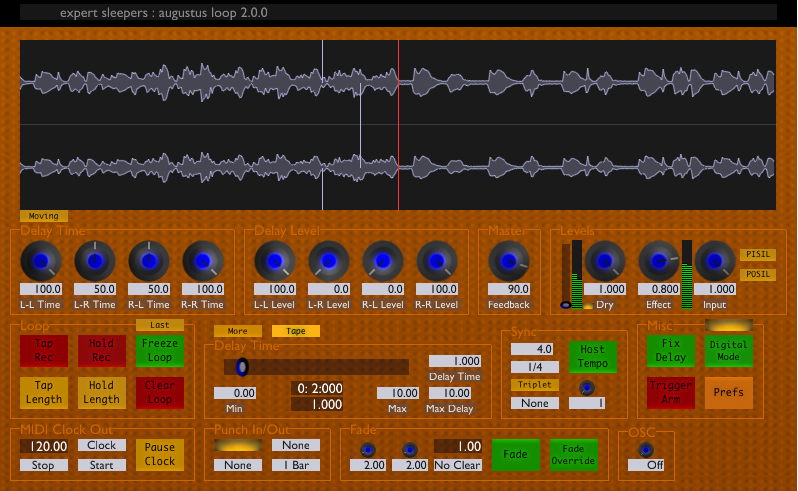Click the vertical level slider beside Dry

(566, 276)
